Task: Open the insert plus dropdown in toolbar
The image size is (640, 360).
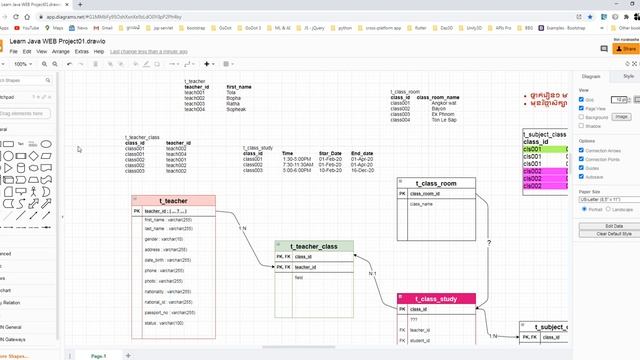Action: coord(209,64)
